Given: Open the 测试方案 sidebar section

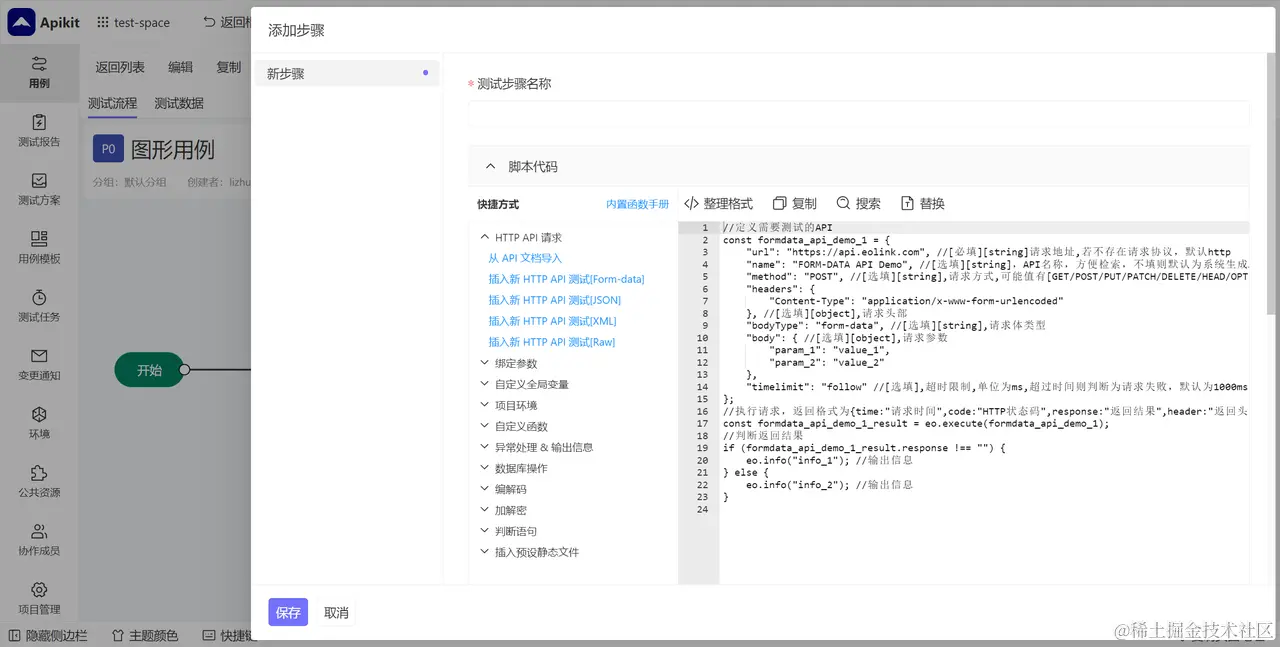Looking at the screenshot, I should point(39,190).
